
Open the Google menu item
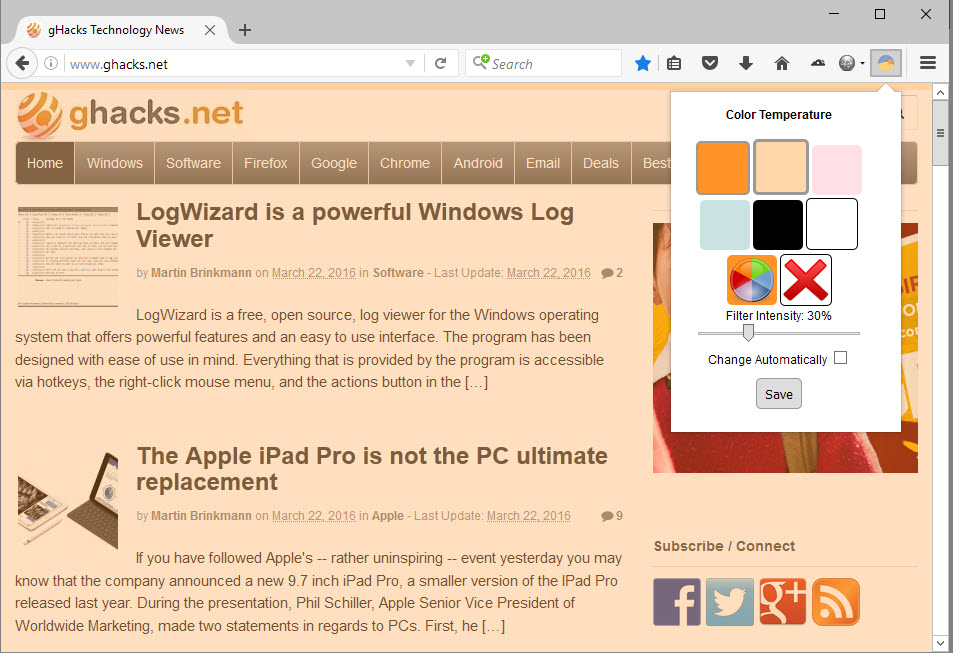334,163
